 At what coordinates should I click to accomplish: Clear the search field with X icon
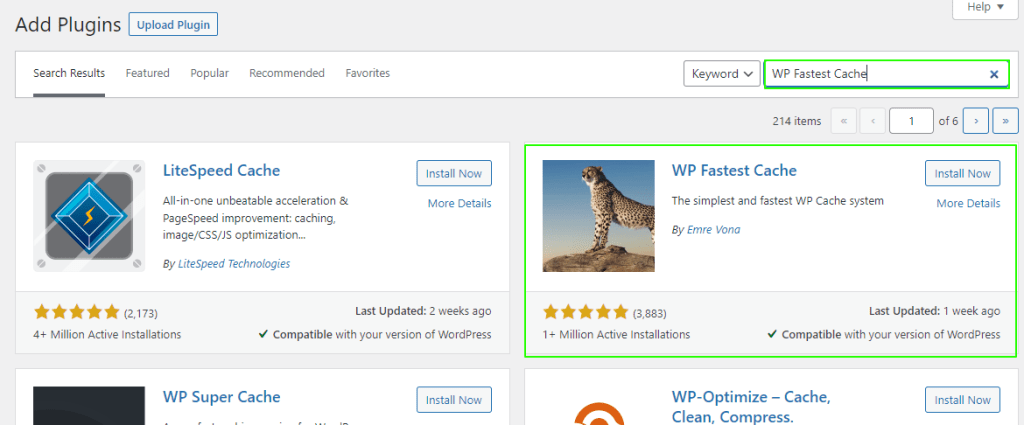(x=994, y=74)
